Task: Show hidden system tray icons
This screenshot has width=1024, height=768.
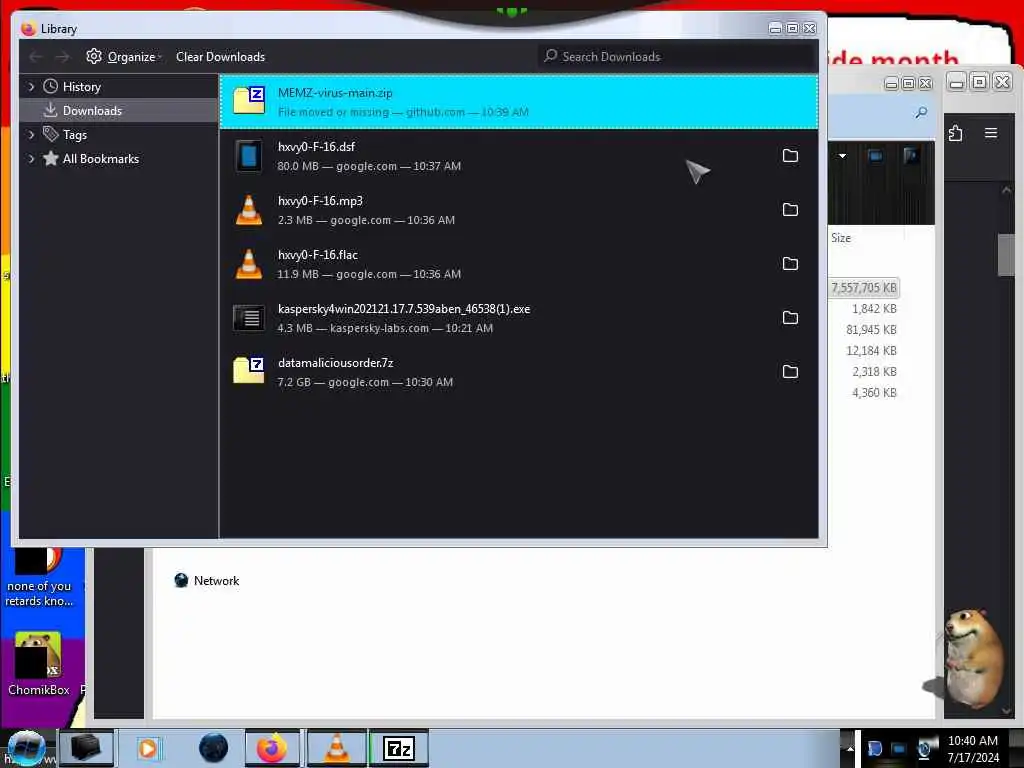Action: 850,748
